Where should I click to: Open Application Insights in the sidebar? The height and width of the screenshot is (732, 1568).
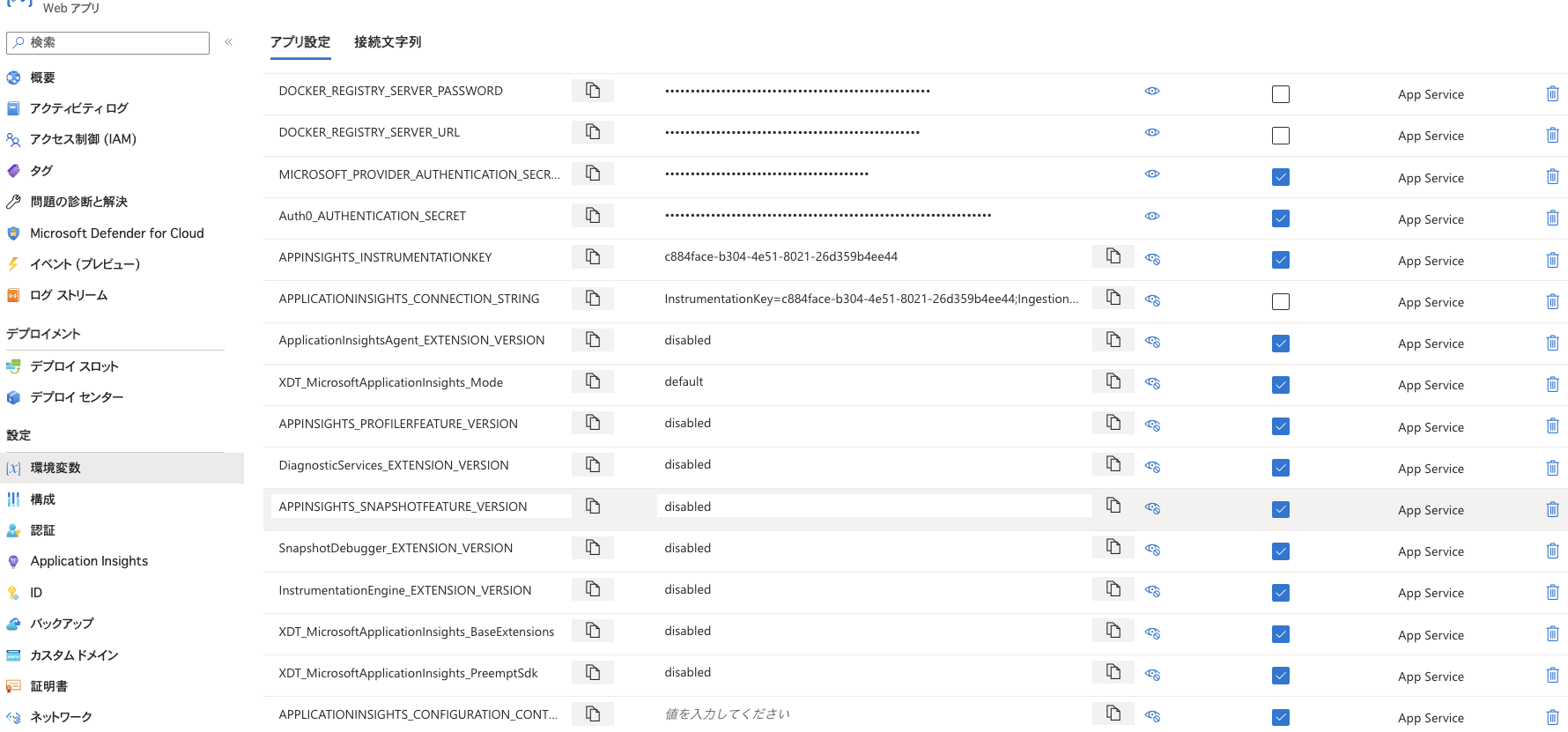point(89,561)
